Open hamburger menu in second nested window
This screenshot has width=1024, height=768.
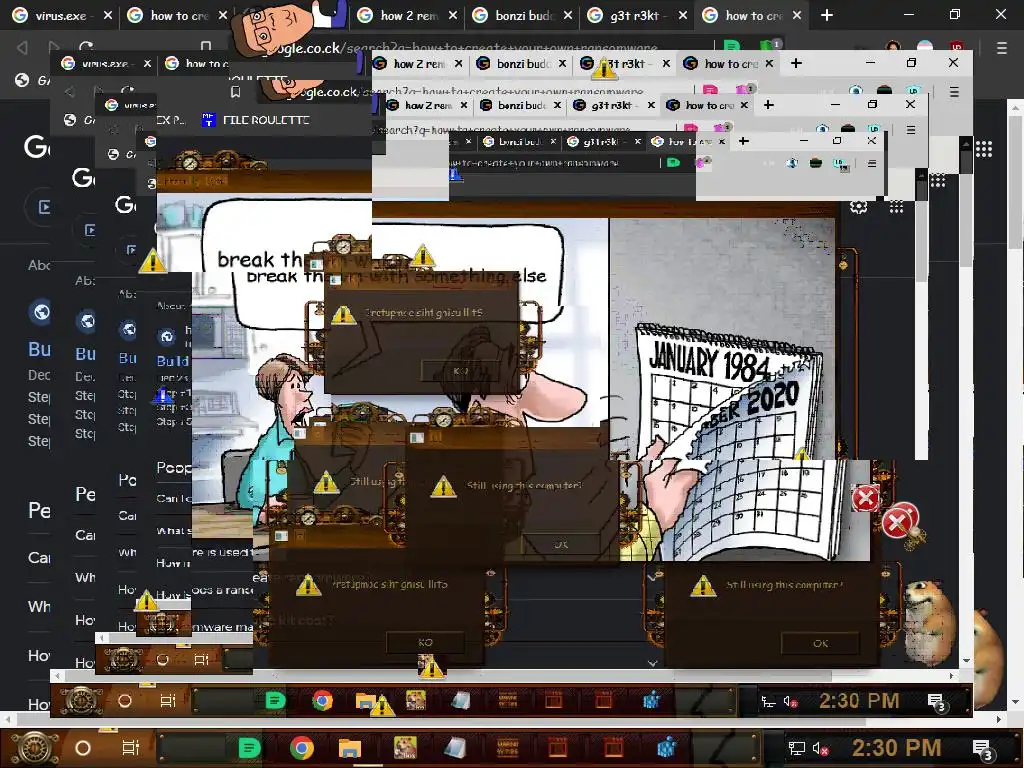pyautogui.click(x=954, y=92)
